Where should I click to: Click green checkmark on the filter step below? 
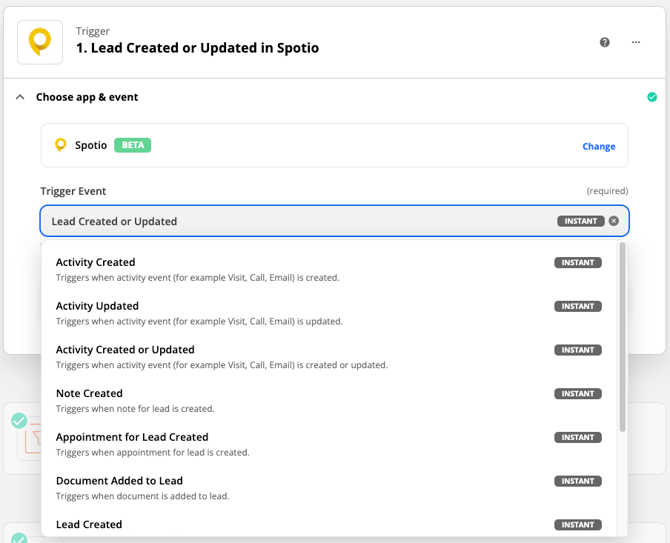[19, 420]
